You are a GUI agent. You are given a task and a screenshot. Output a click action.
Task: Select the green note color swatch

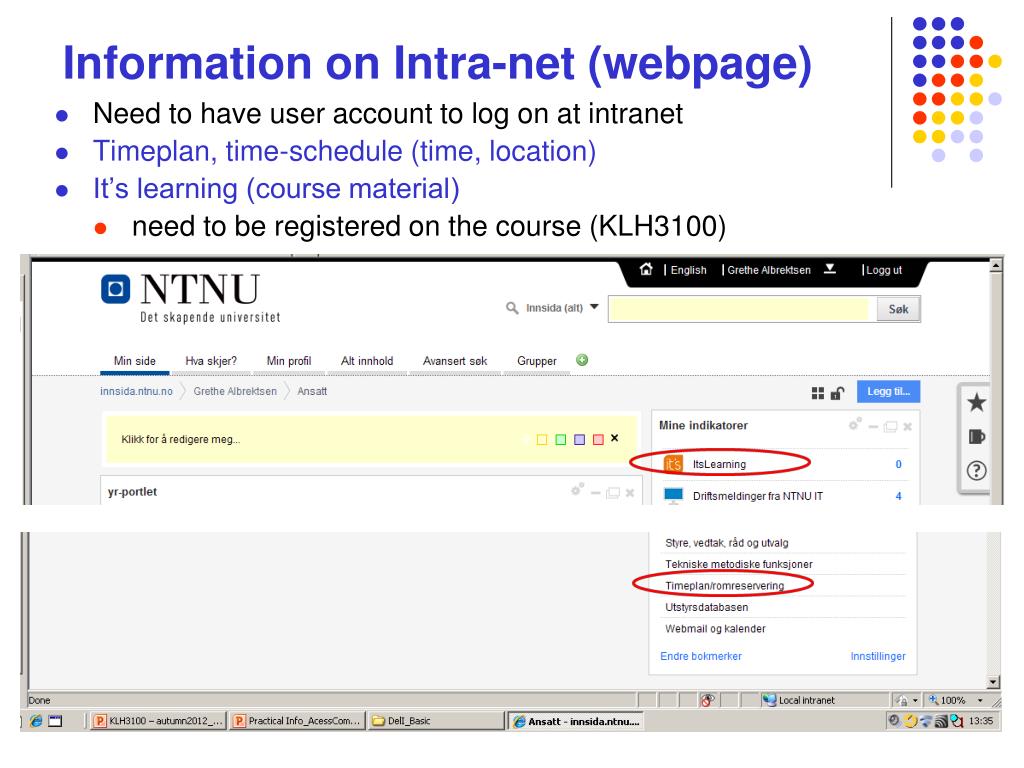pos(560,440)
